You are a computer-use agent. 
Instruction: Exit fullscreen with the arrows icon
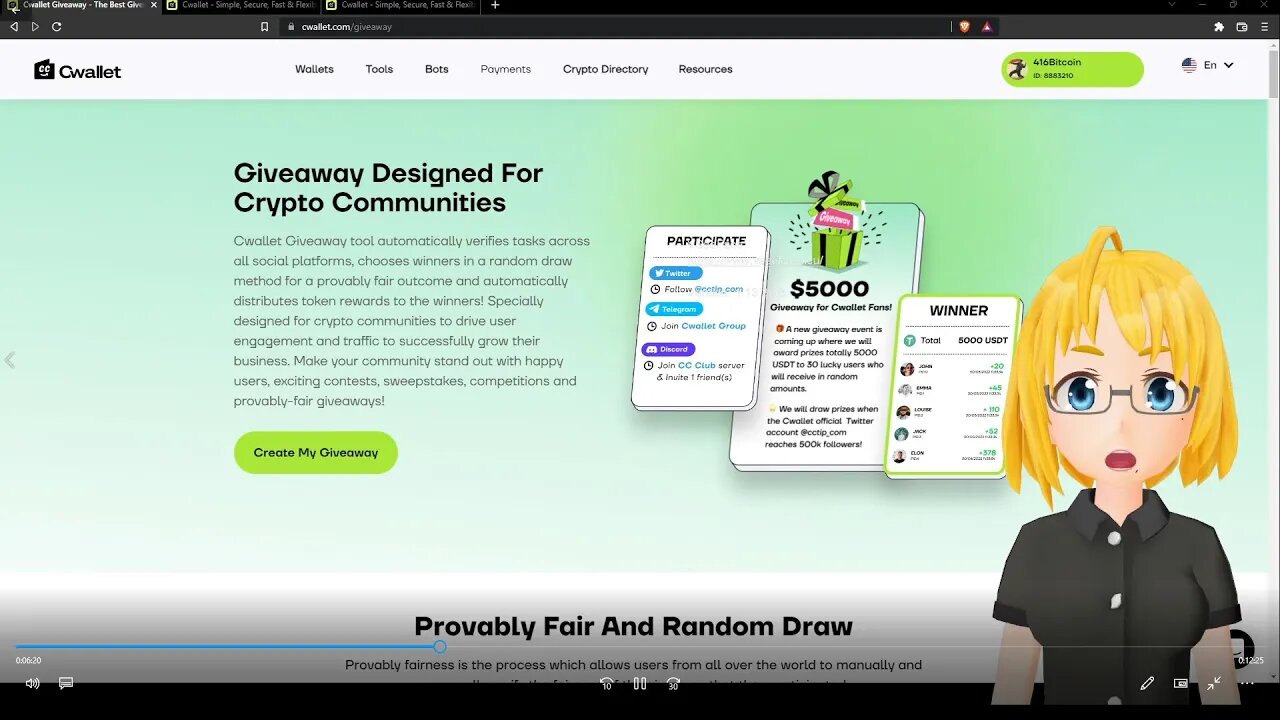point(1213,683)
